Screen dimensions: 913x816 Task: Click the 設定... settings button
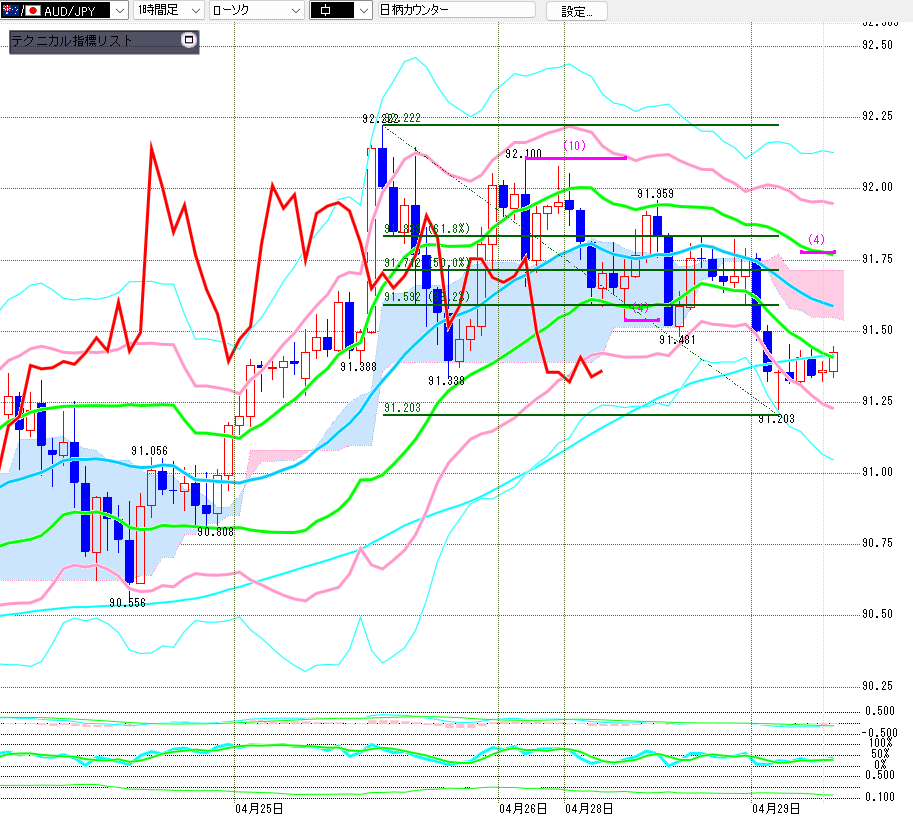576,11
